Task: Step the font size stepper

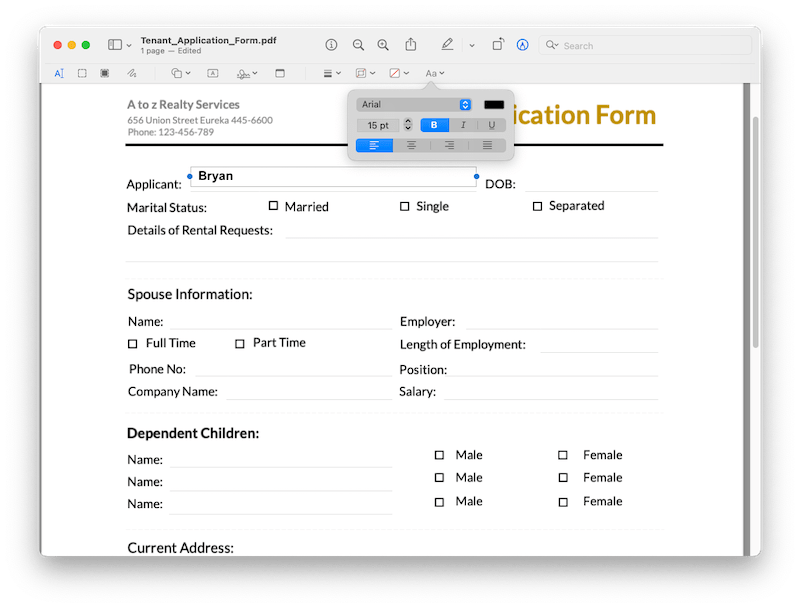Action: (x=408, y=124)
